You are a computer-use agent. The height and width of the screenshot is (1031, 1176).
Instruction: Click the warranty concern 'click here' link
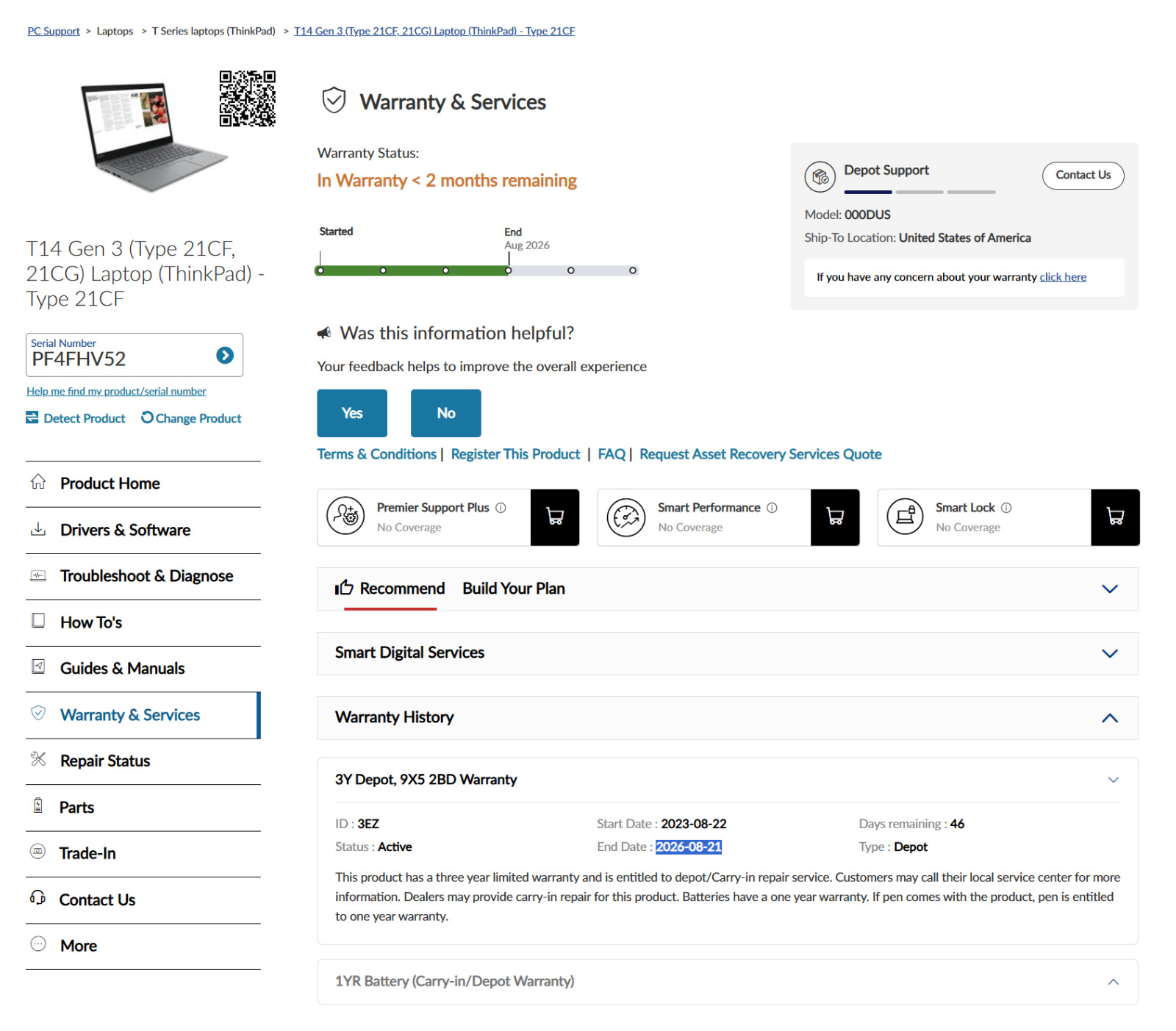click(x=1063, y=277)
